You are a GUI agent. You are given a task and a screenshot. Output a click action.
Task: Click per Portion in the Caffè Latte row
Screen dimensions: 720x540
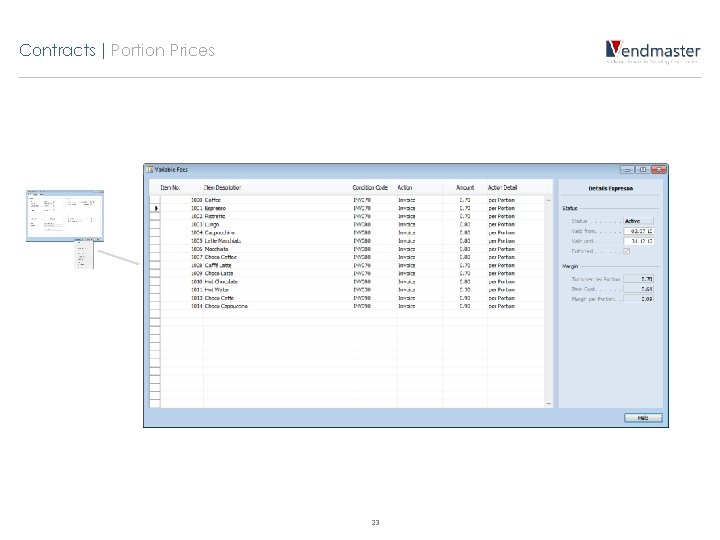501,265
